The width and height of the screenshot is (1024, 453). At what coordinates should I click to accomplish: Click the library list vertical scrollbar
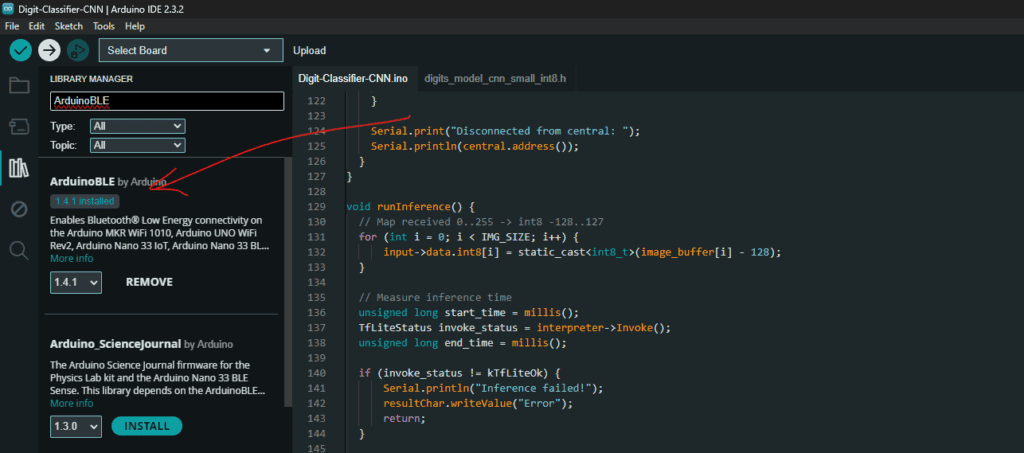[x=288, y=281]
